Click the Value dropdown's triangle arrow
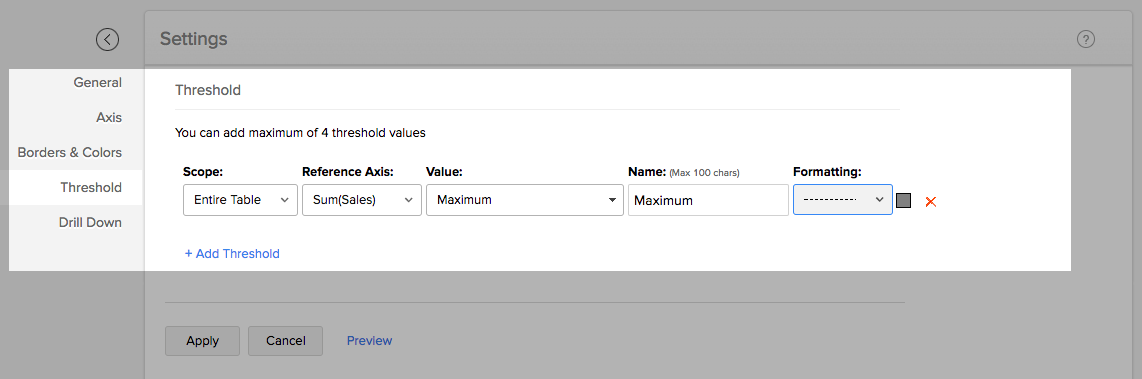1142x379 pixels. tap(613, 200)
